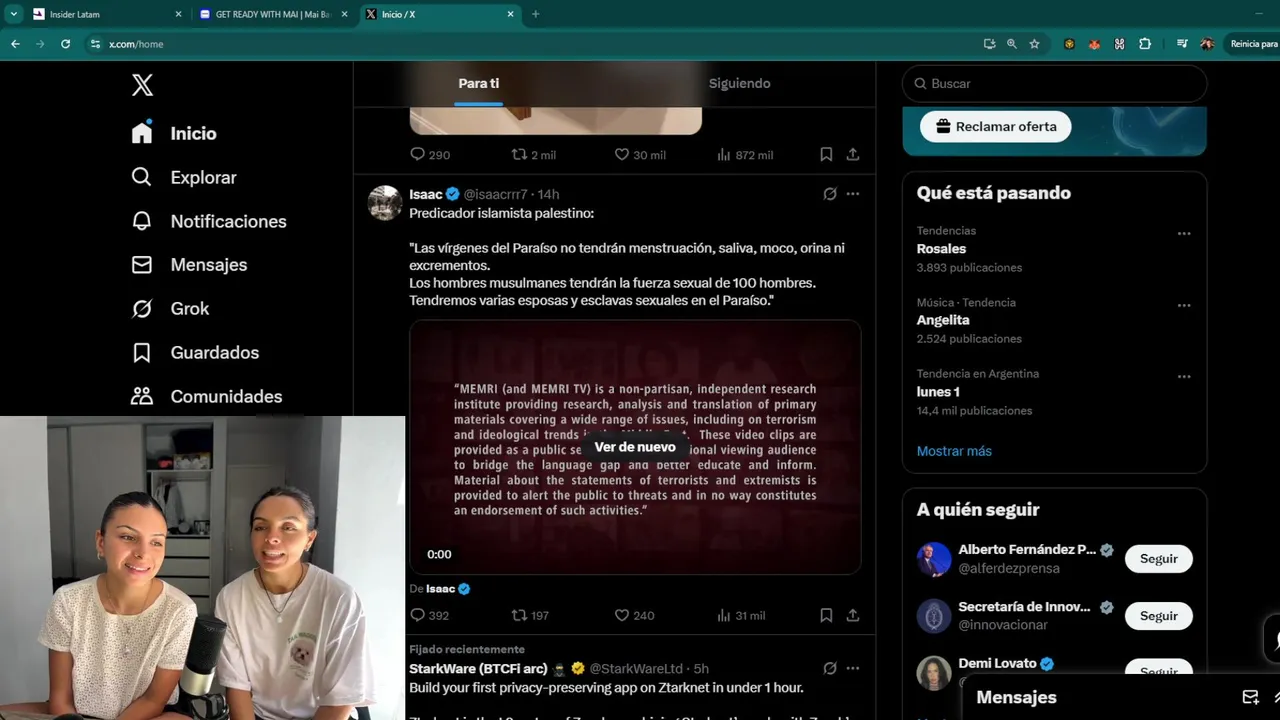
Task: Click the Reclamar oferta button
Action: [x=996, y=127]
